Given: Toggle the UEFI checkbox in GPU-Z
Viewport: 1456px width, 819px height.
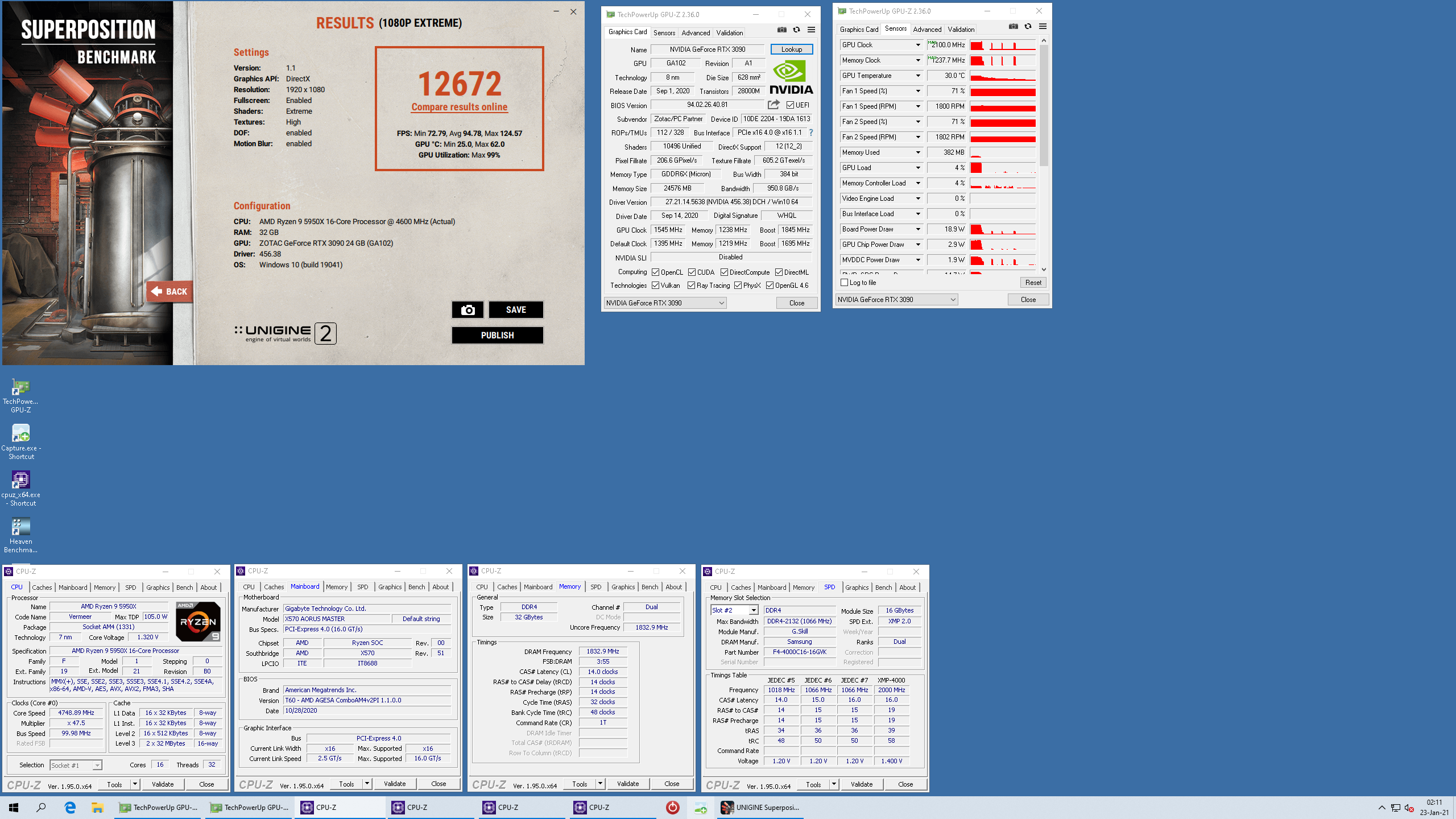Looking at the screenshot, I should (790, 105).
